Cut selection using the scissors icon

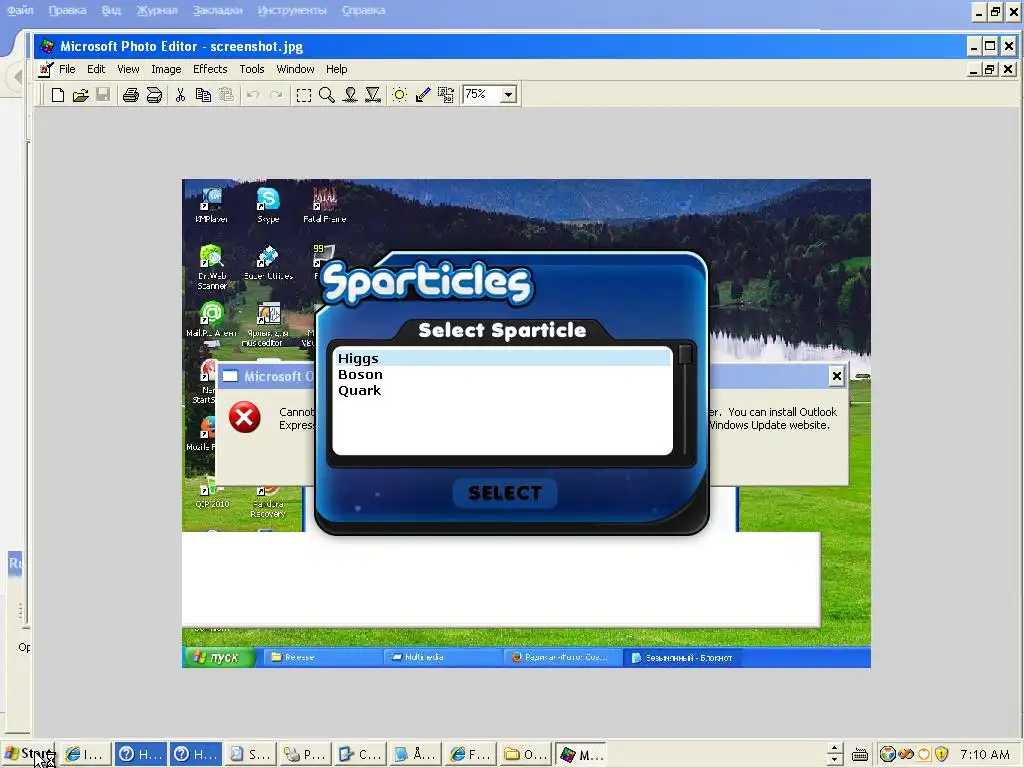(180, 95)
